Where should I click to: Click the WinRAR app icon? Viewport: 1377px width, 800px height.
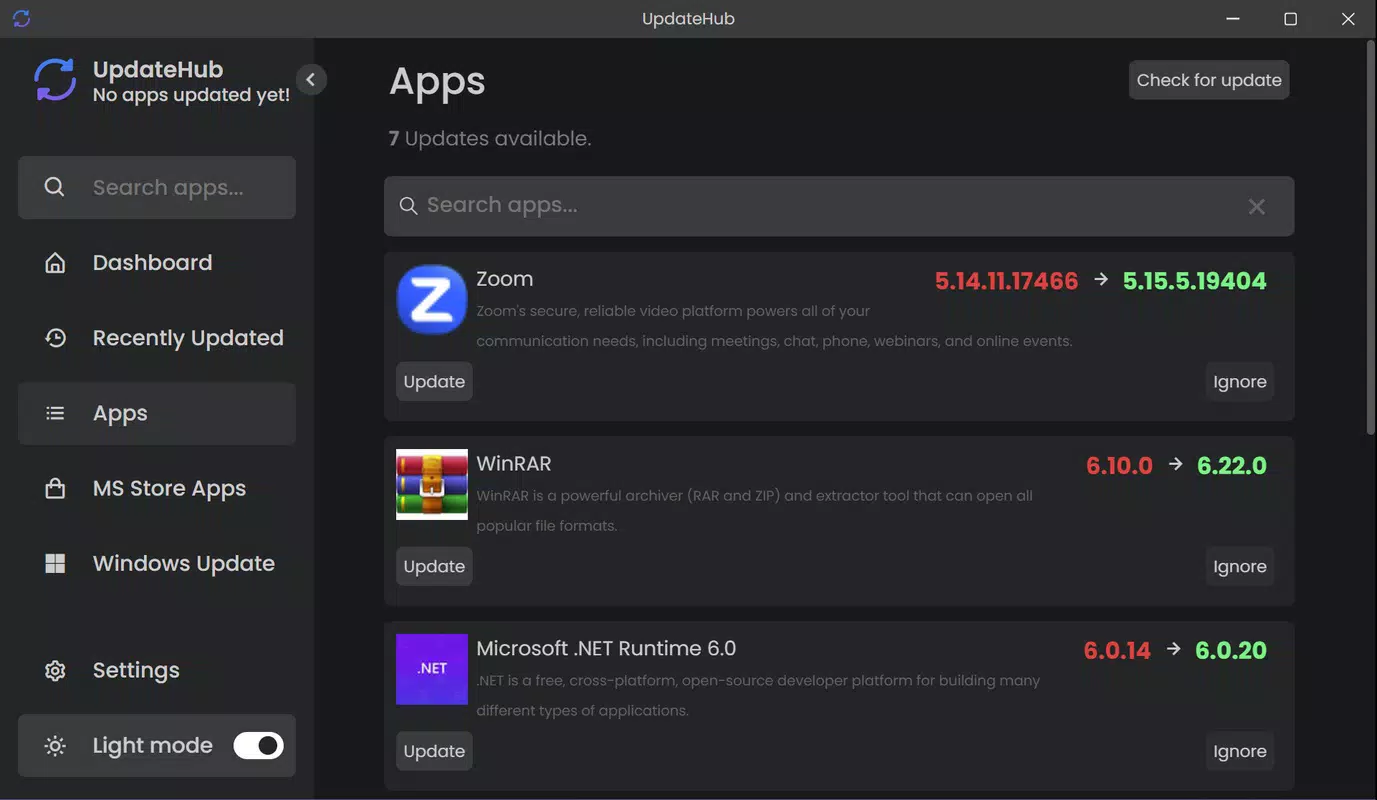click(432, 484)
